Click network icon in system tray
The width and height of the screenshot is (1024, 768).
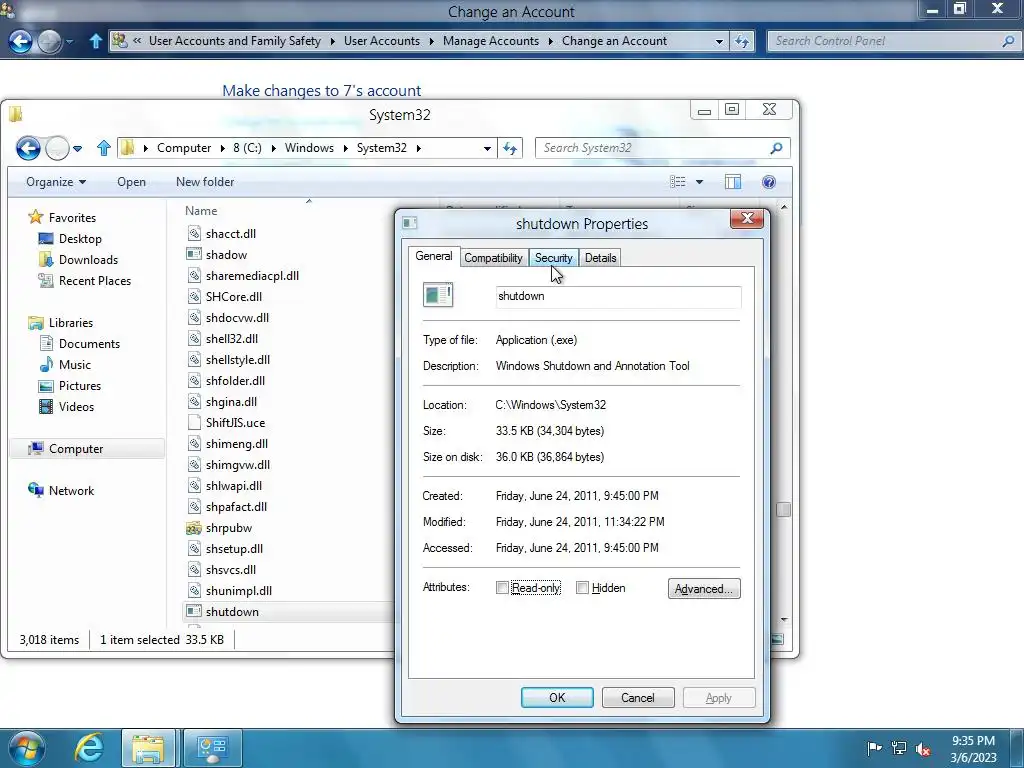(899, 748)
